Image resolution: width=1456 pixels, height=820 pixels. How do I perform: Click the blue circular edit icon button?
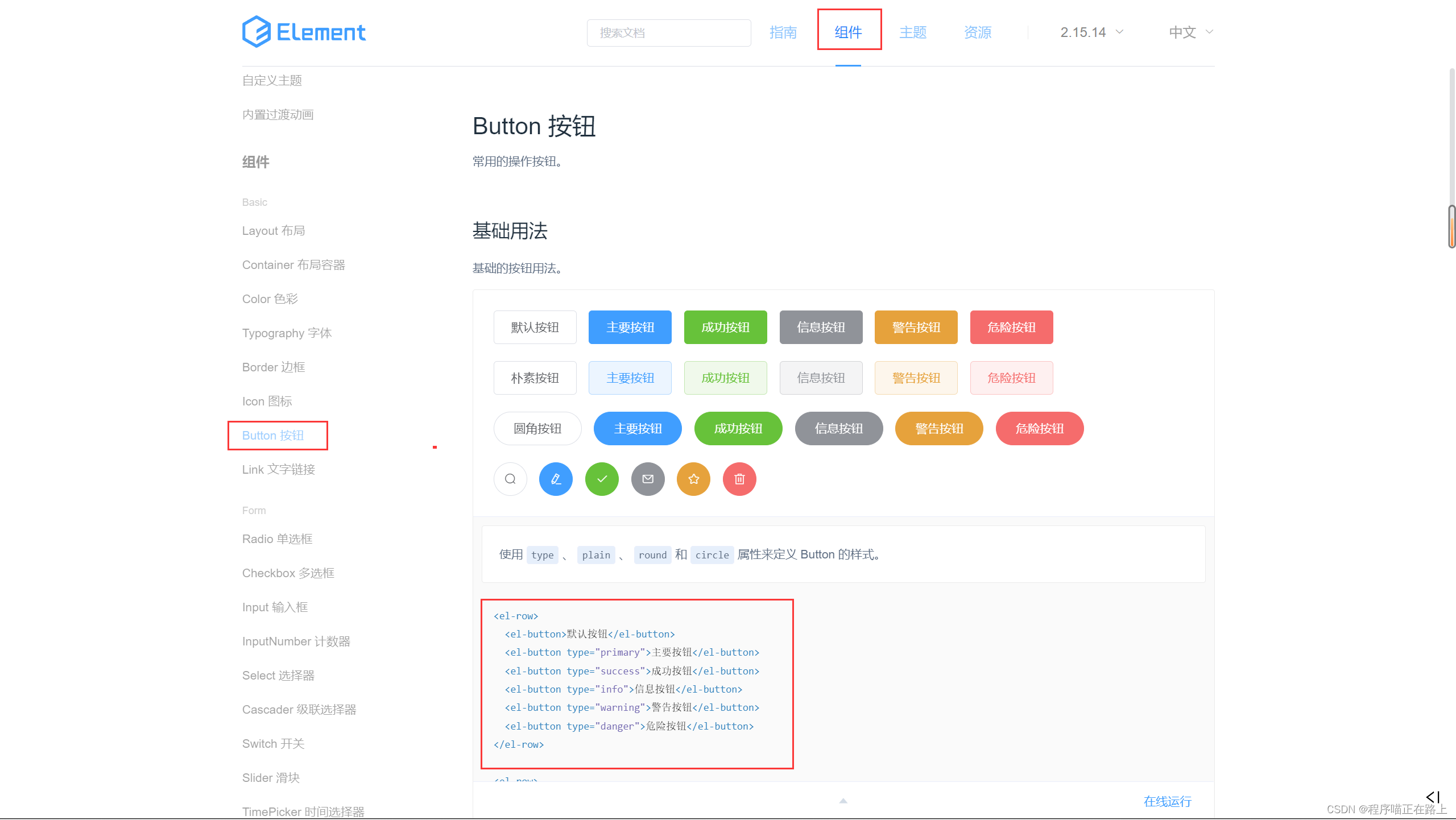click(x=556, y=479)
